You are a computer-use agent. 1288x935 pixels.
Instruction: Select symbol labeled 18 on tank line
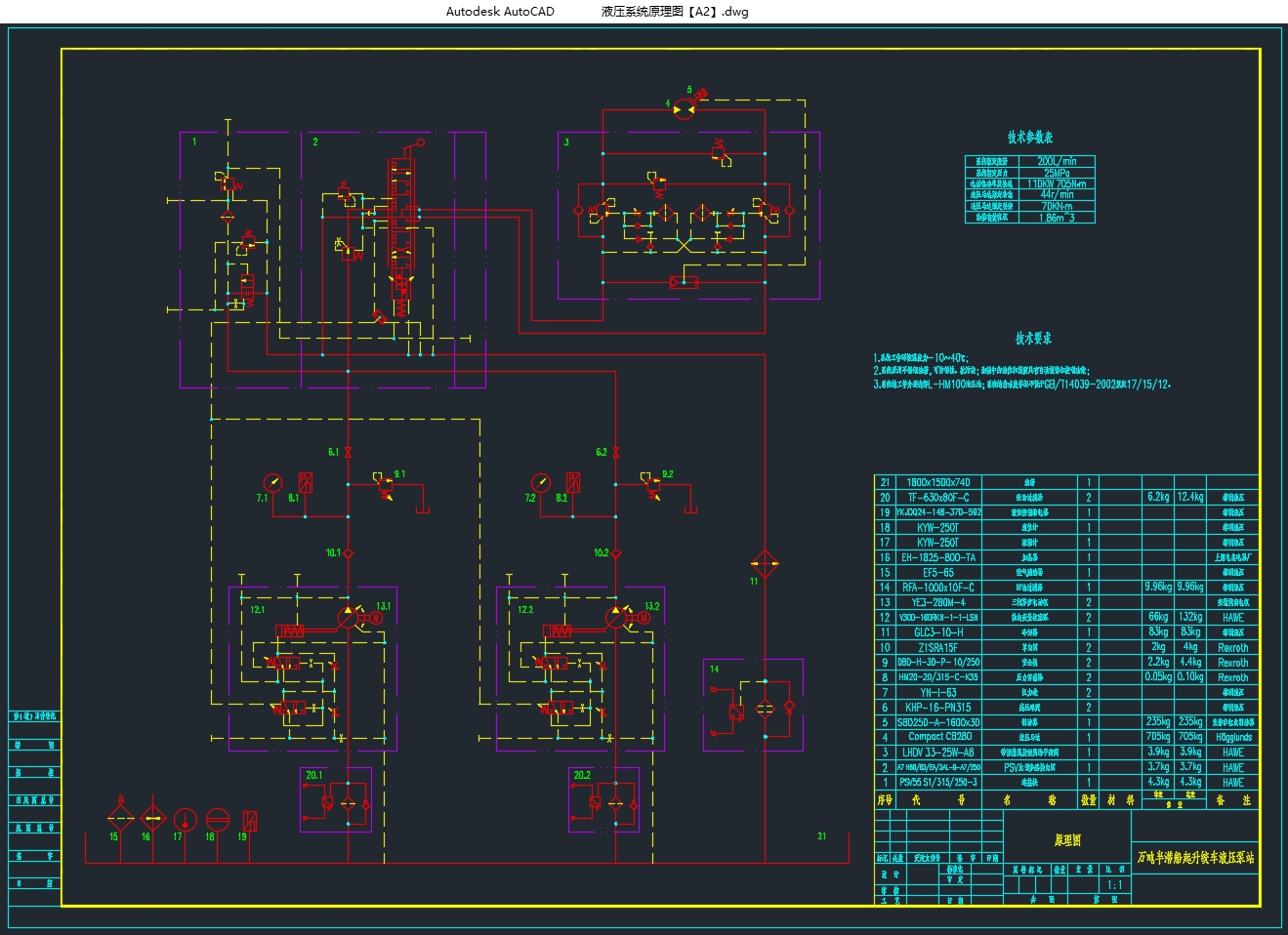pos(217,819)
